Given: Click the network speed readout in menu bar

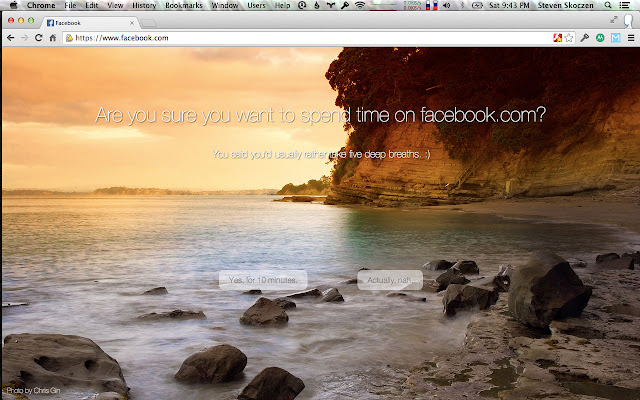Looking at the screenshot, I should pos(413,5).
